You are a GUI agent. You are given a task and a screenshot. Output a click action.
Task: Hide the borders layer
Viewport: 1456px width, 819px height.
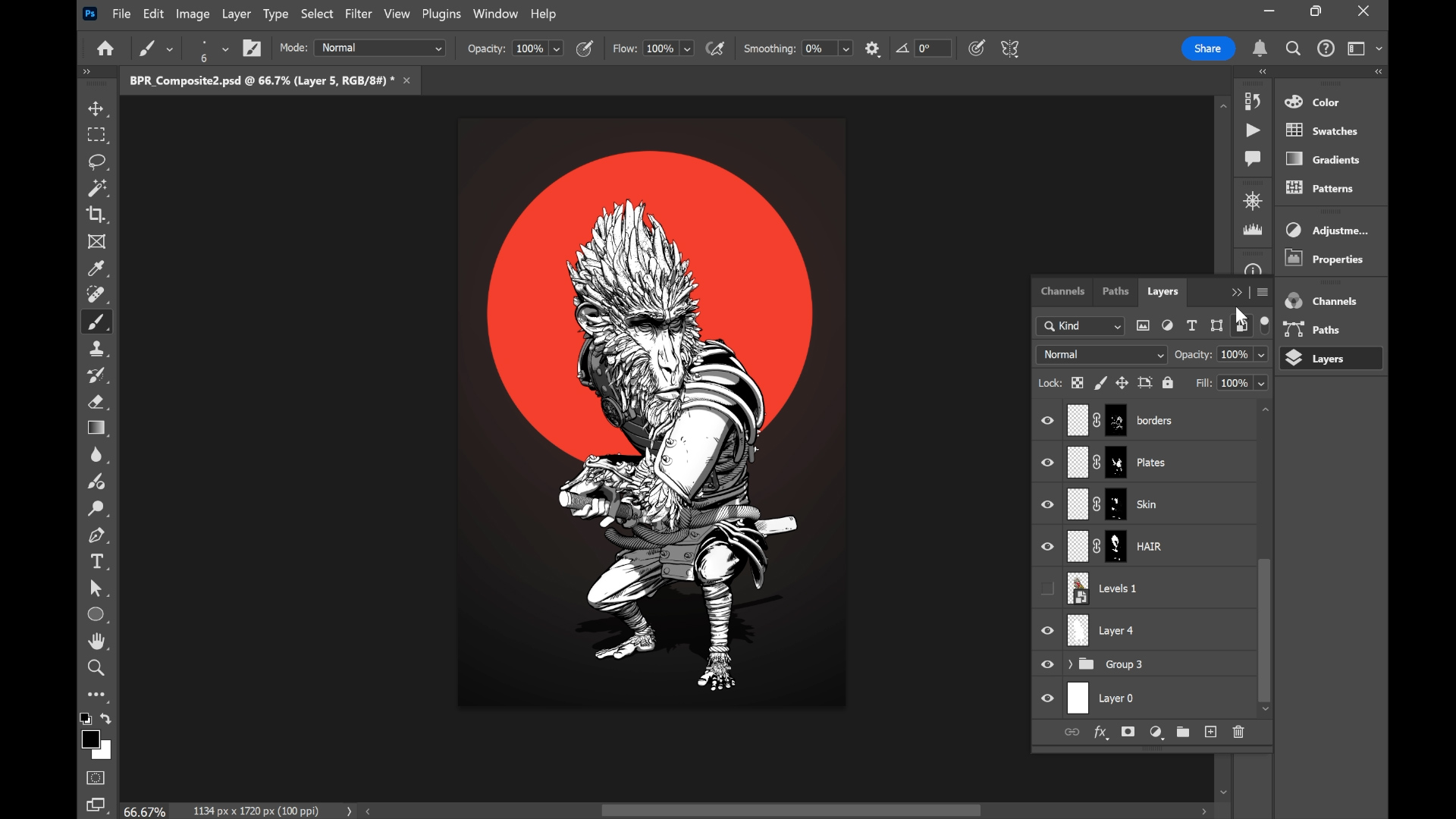1048,421
